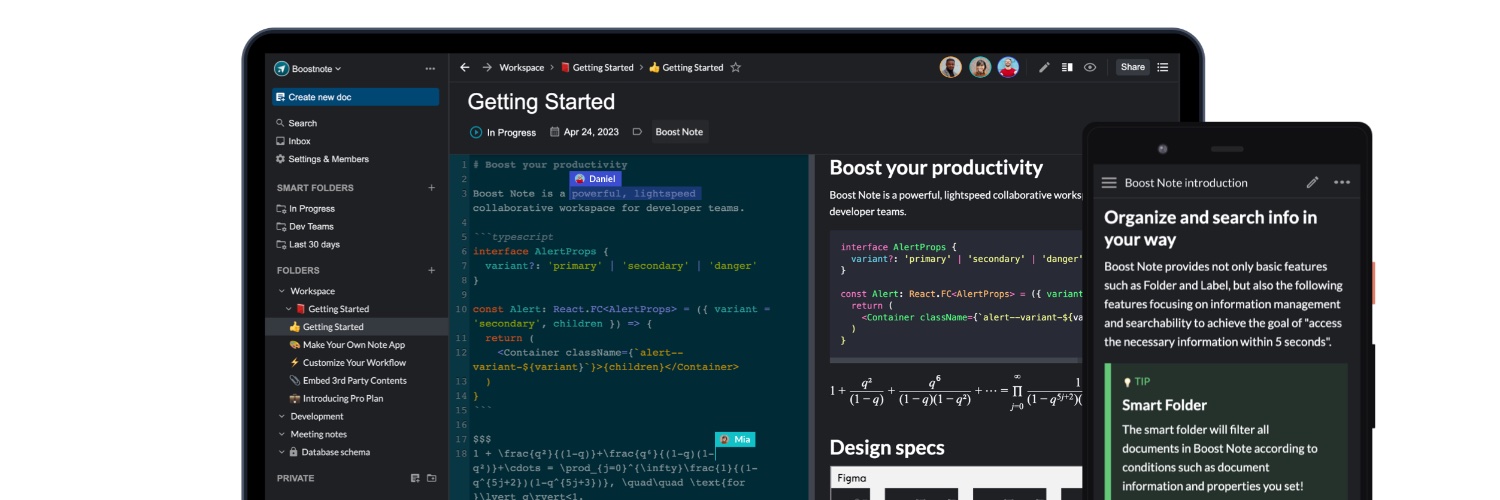This screenshot has width=1500, height=500.
Task: Open the three-dot menu on the phone
Action: [1342, 182]
